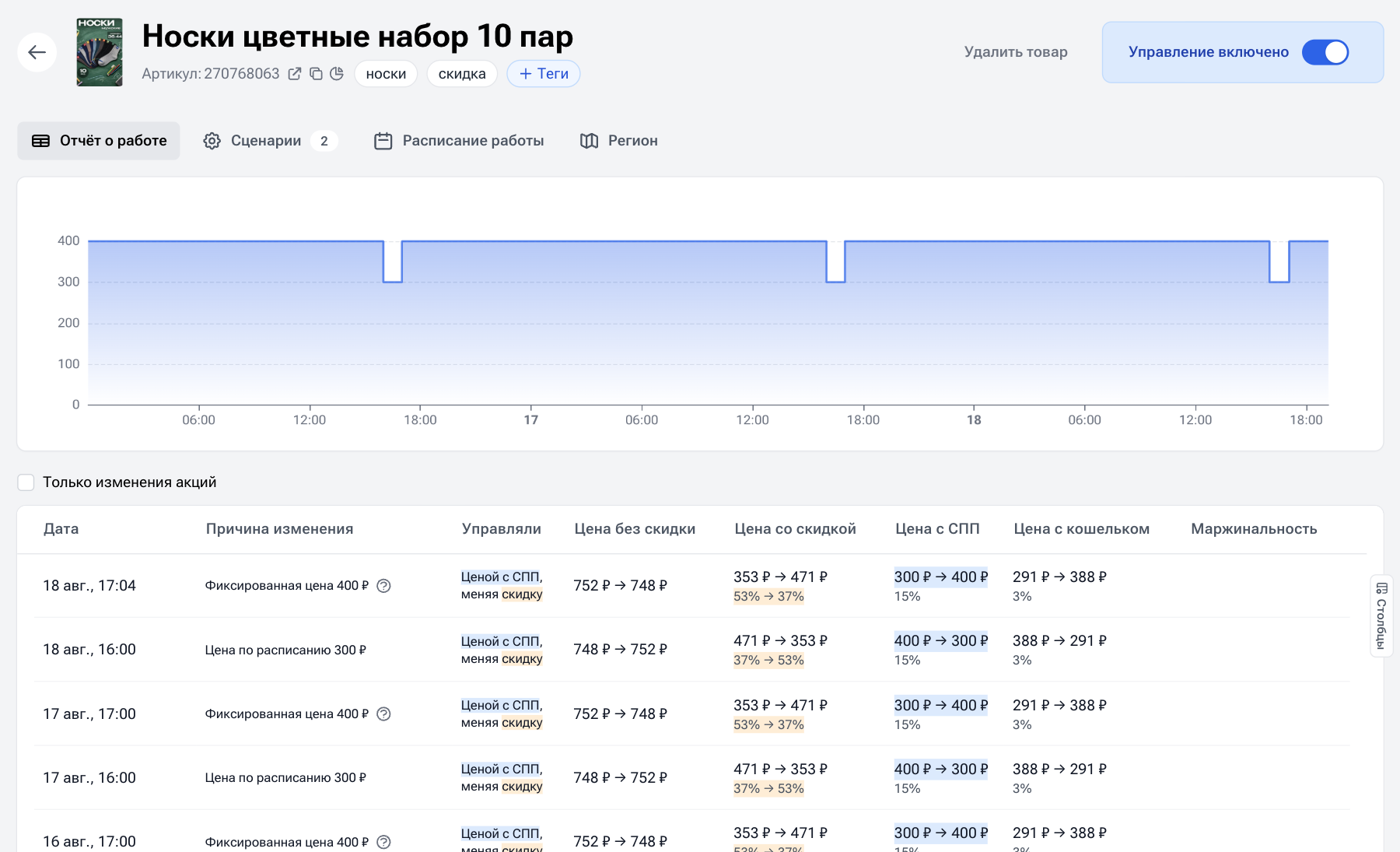Toggle the Управление включено switch
The height and width of the screenshot is (852, 1400).
(x=1325, y=52)
